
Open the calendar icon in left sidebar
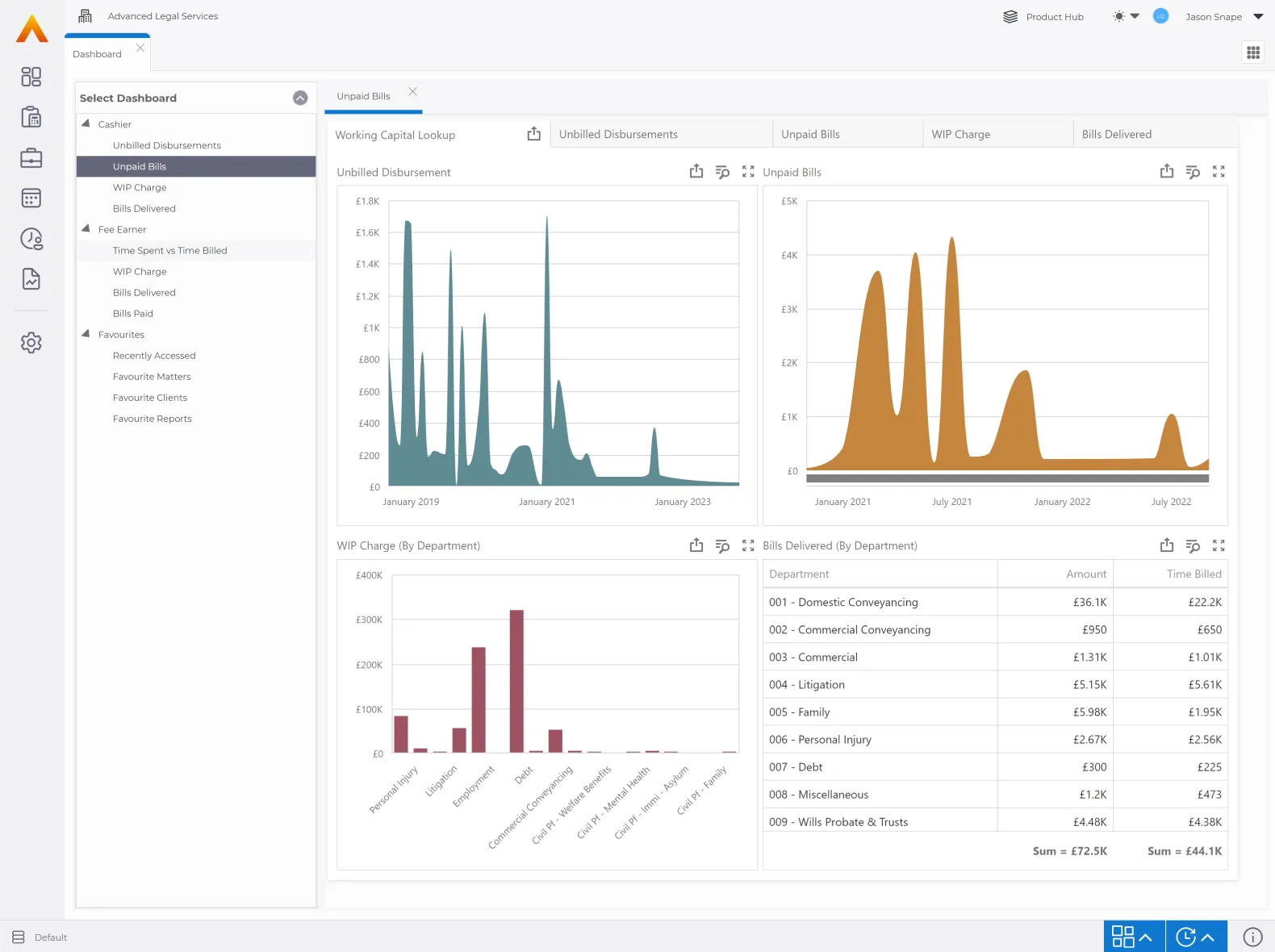click(31, 198)
